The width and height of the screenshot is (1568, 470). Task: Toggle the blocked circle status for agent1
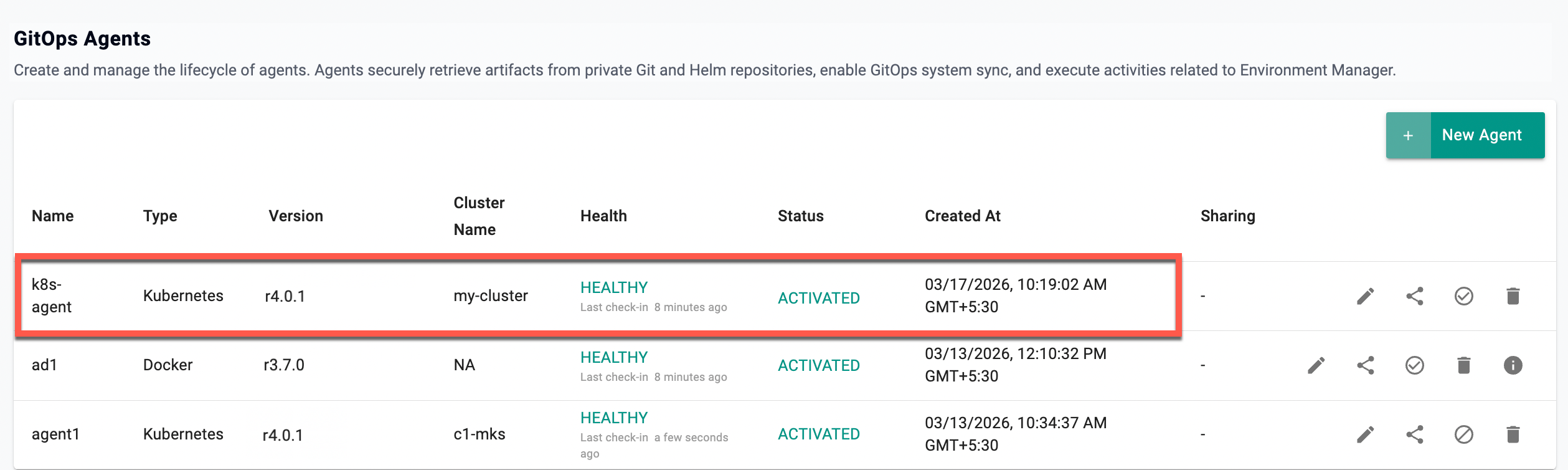click(1463, 434)
